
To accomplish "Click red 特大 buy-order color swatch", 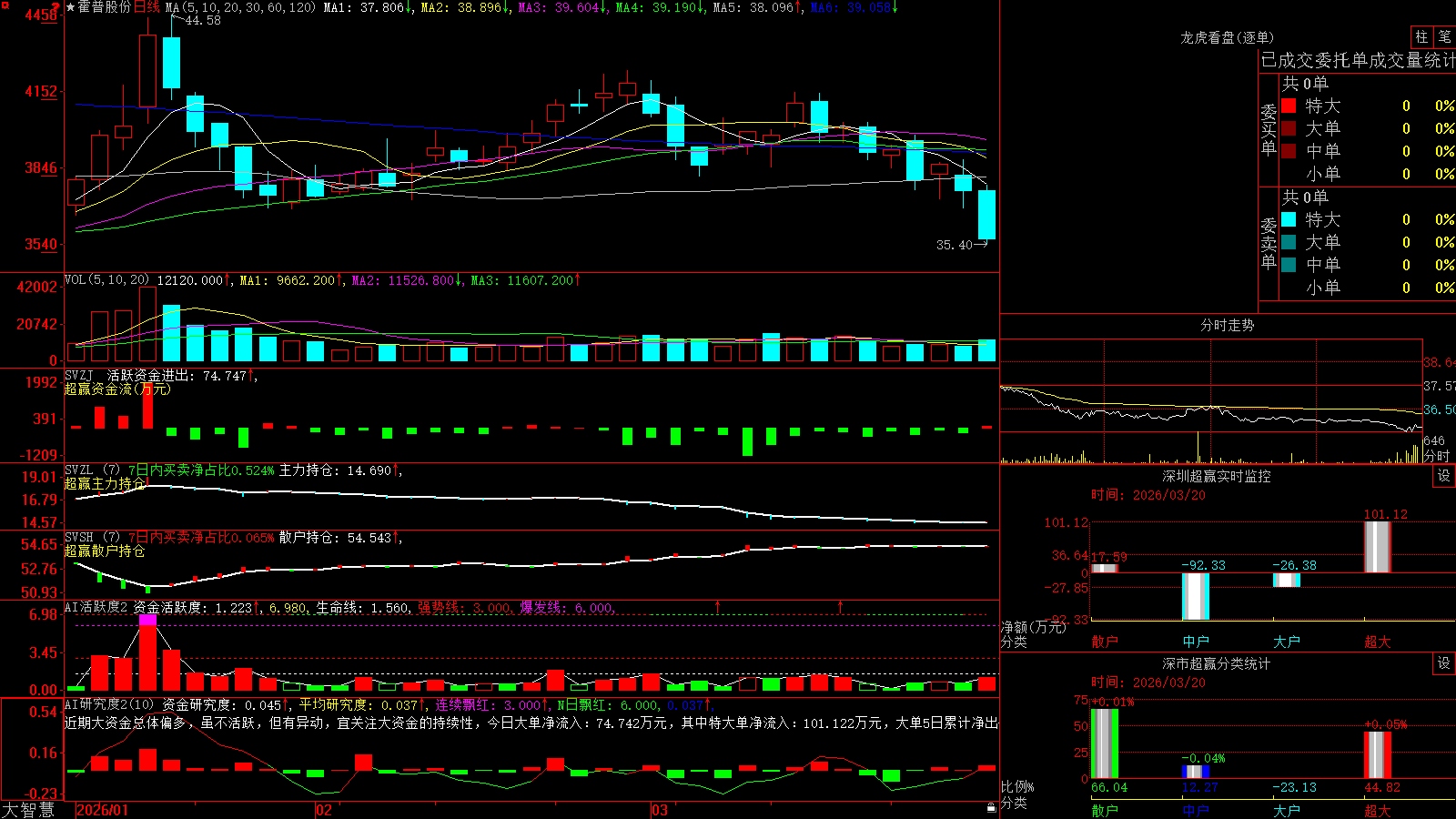I will (x=1289, y=106).
